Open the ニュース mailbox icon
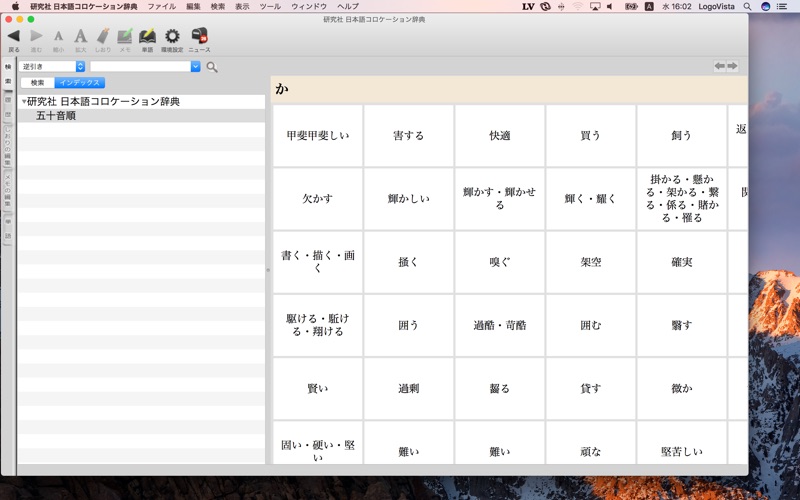The height and width of the screenshot is (500, 800). click(199, 37)
